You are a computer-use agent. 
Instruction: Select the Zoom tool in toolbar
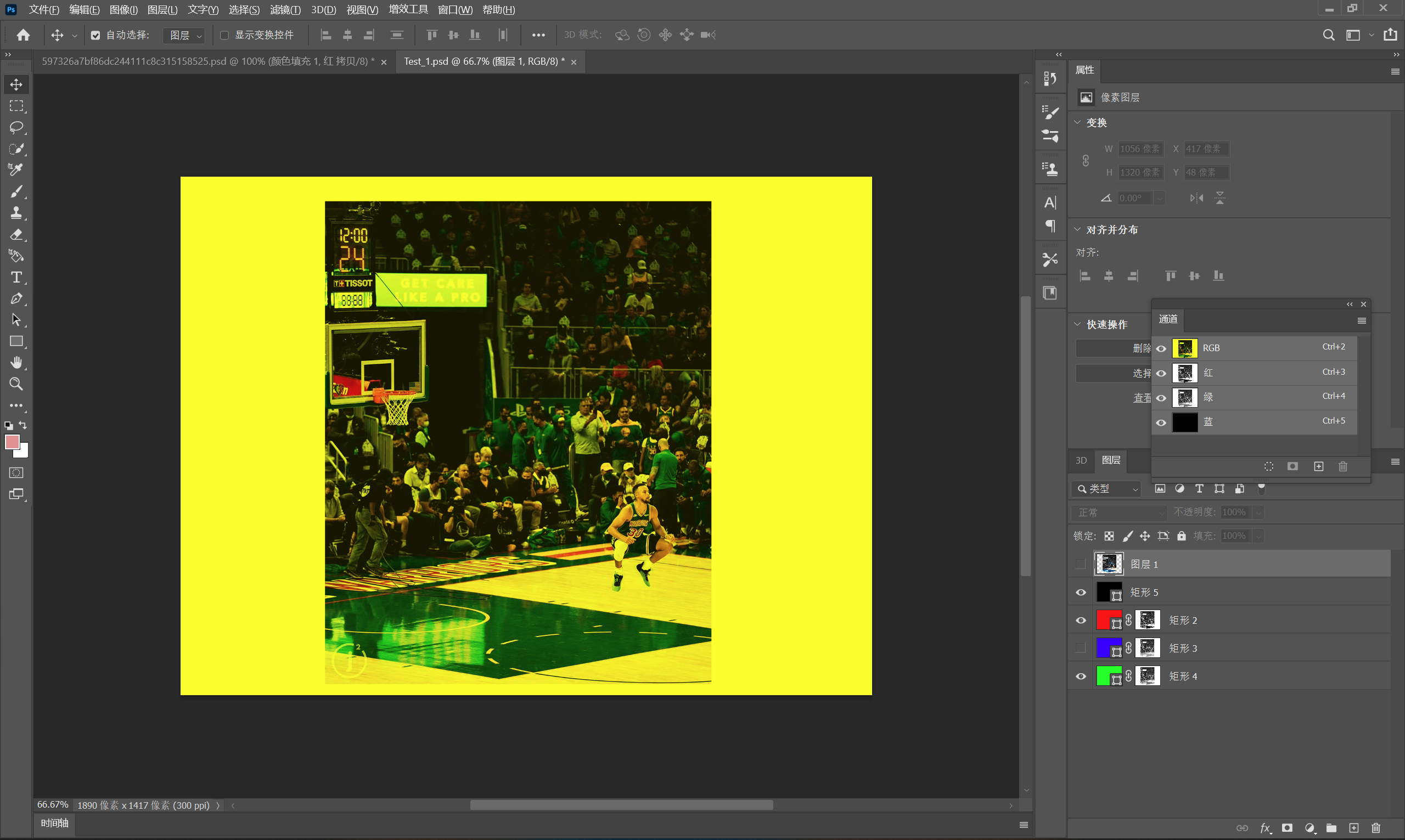pos(16,384)
